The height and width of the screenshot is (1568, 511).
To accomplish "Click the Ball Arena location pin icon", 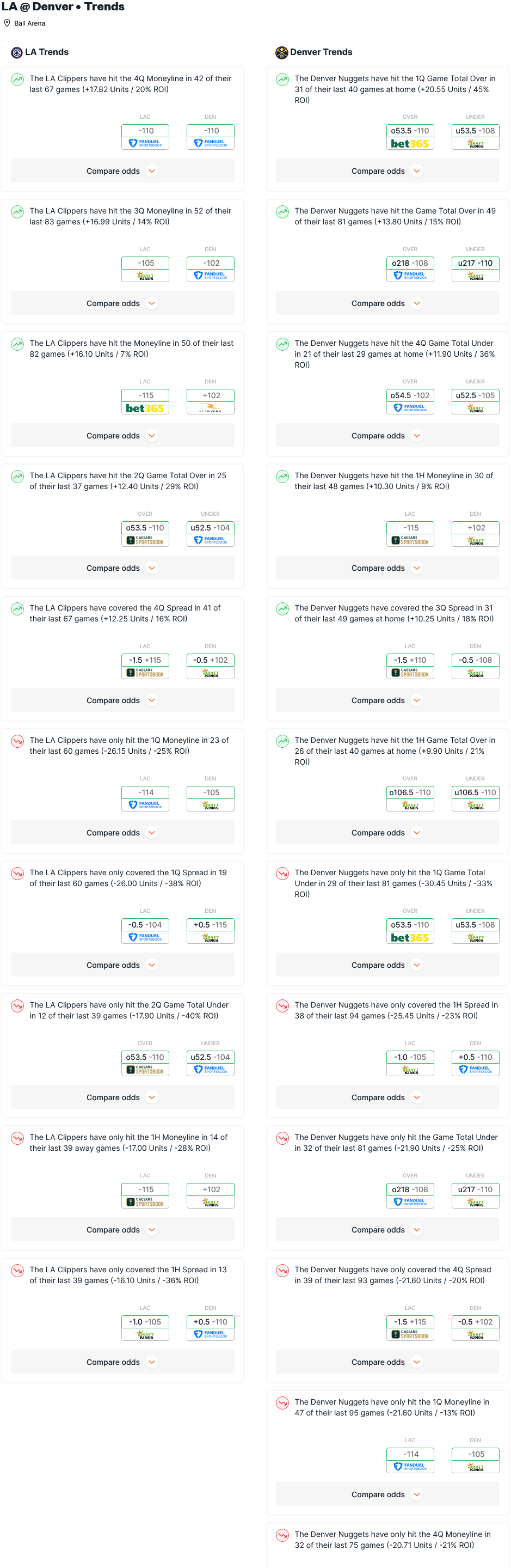I will coord(7,23).
